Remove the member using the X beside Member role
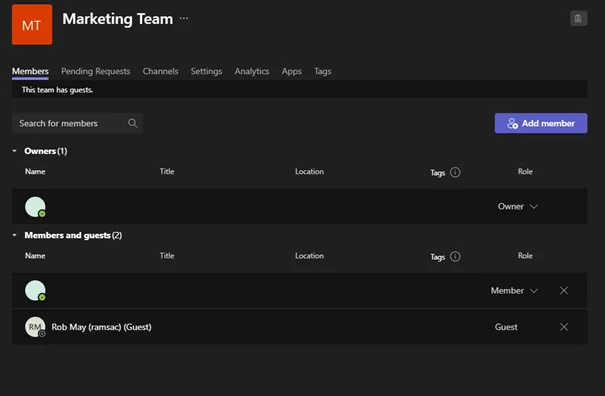The width and height of the screenshot is (605, 396). click(564, 291)
